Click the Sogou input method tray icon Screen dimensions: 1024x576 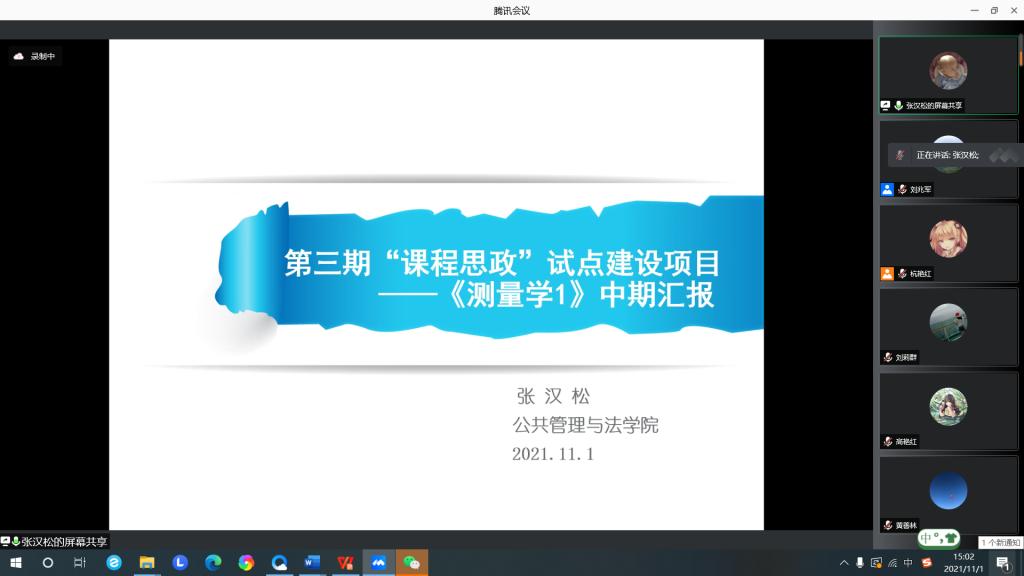(926, 563)
